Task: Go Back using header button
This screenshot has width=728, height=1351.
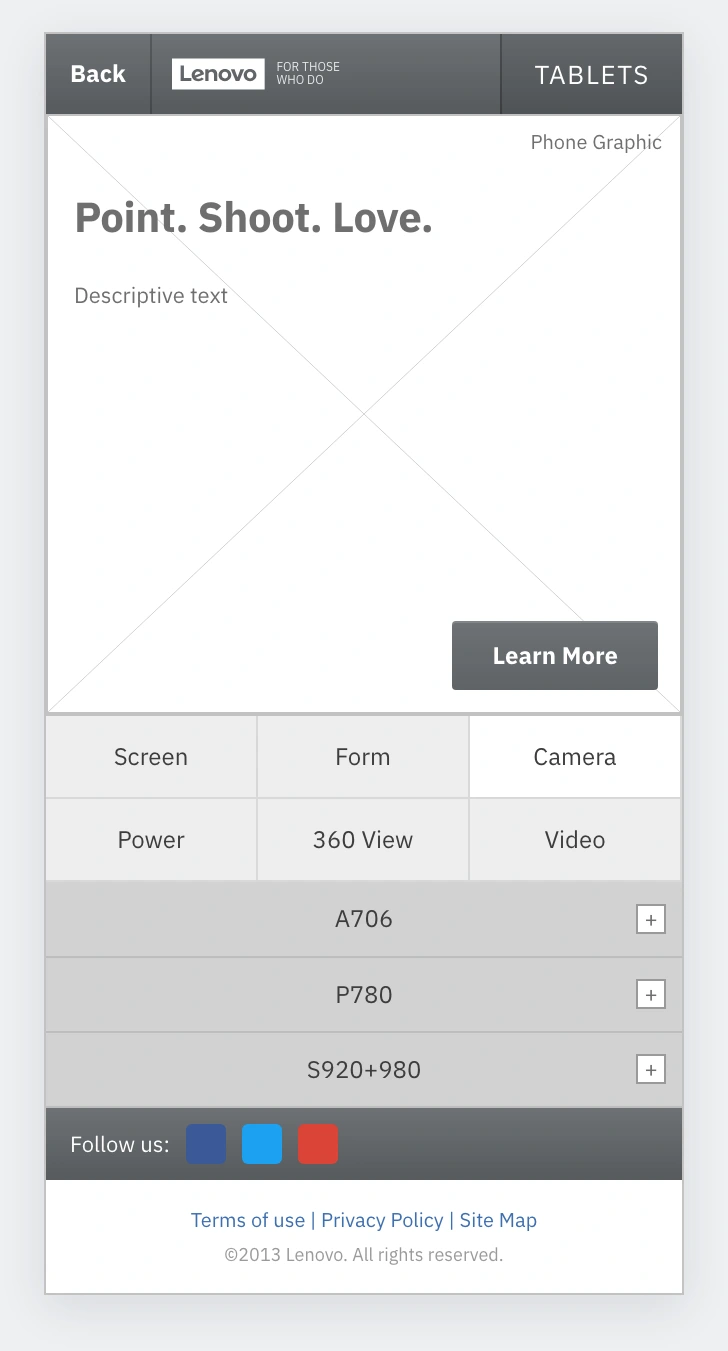Action: click(x=98, y=74)
